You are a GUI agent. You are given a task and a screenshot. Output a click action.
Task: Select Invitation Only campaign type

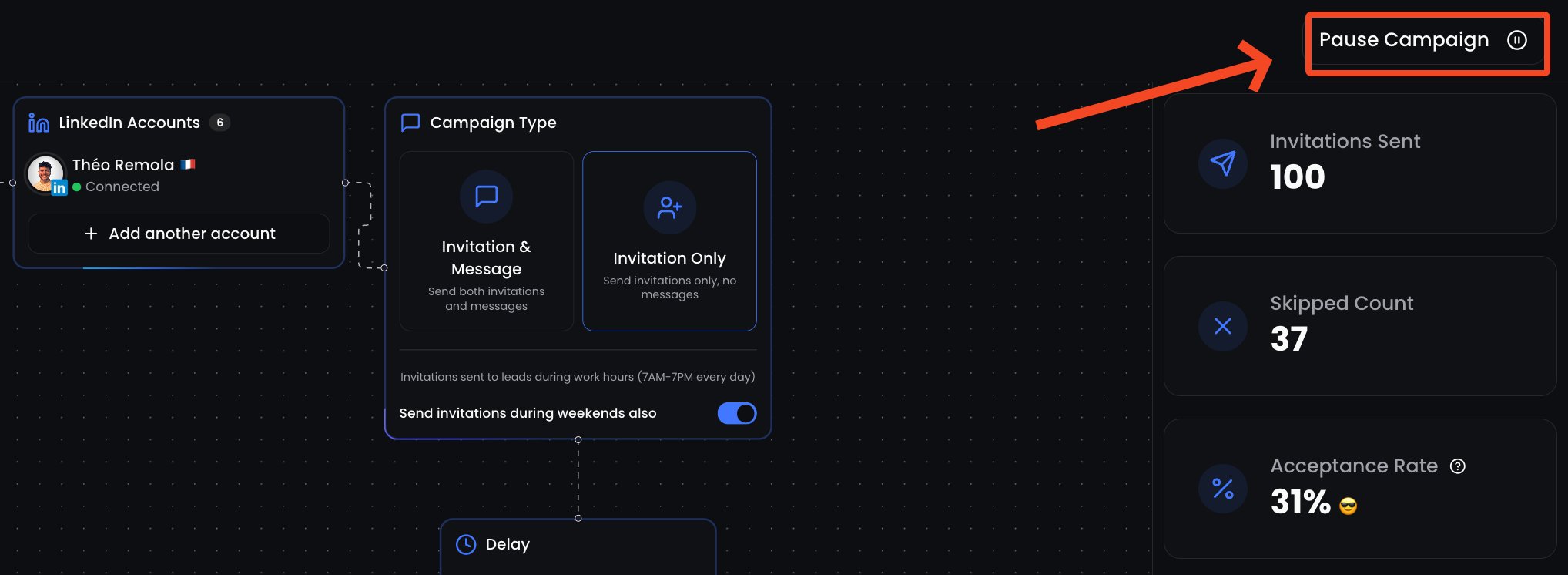669,241
